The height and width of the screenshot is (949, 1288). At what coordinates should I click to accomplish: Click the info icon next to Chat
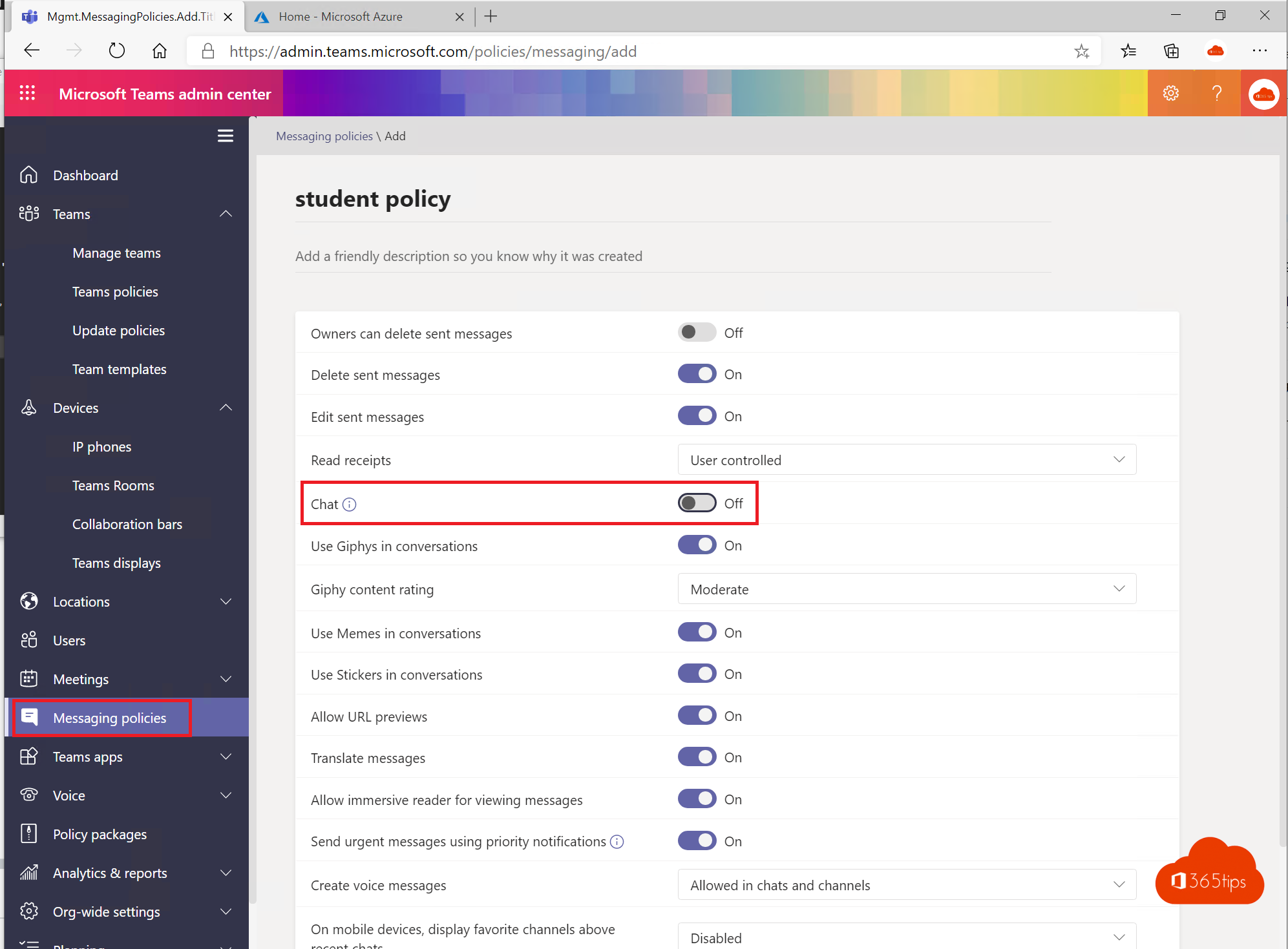click(x=350, y=504)
